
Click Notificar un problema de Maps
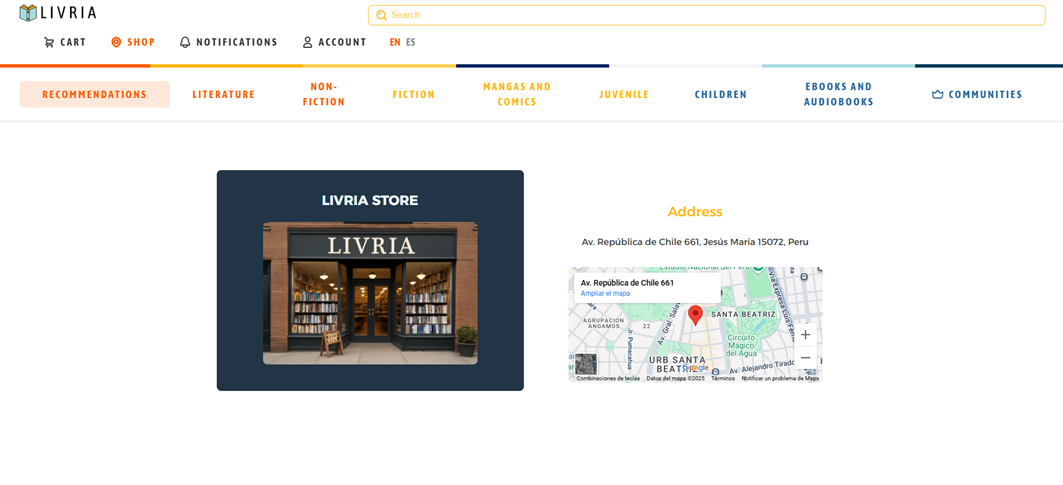click(780, 379)
